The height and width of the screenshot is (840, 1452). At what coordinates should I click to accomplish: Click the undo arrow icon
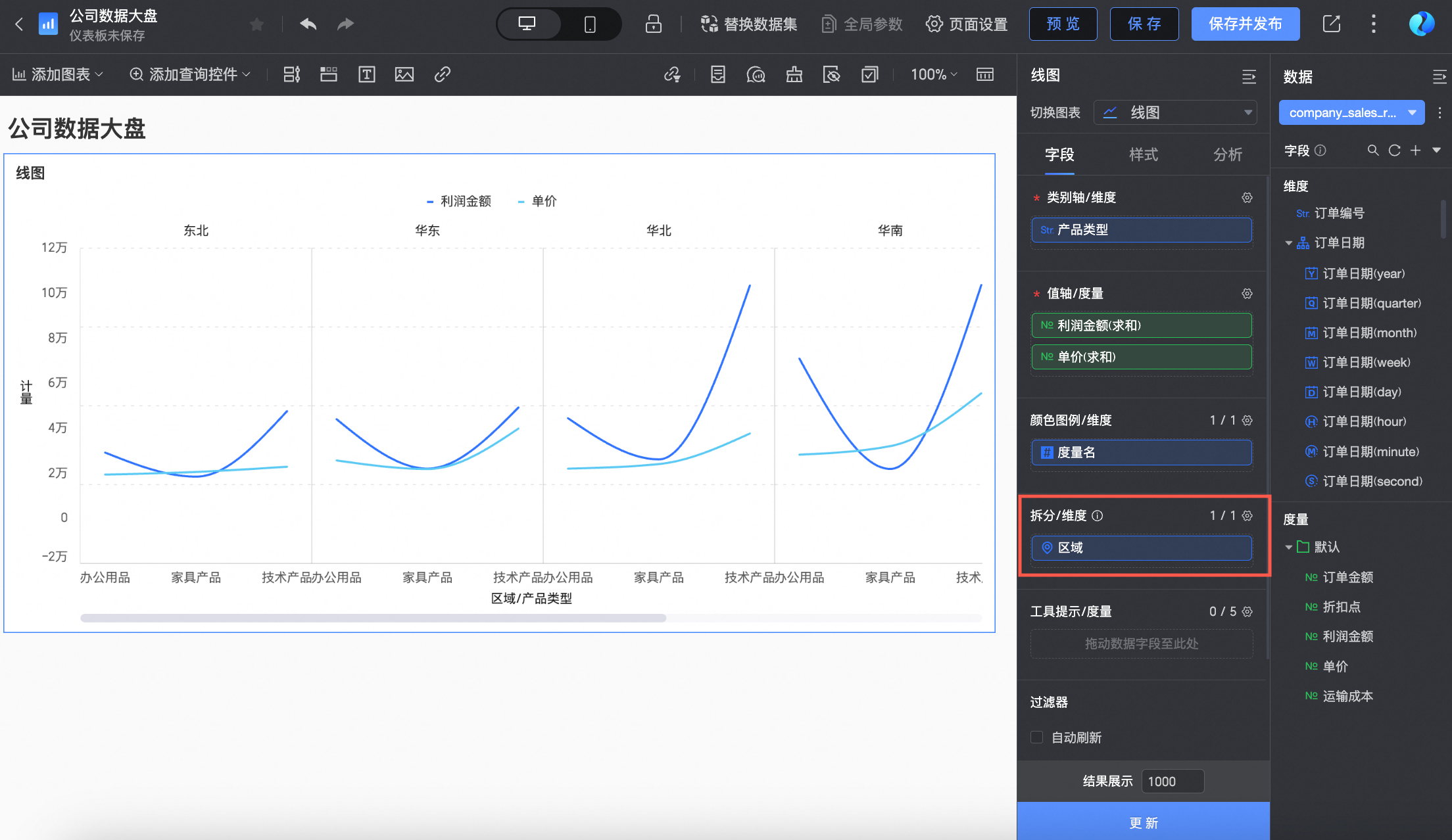click(308, 24)
